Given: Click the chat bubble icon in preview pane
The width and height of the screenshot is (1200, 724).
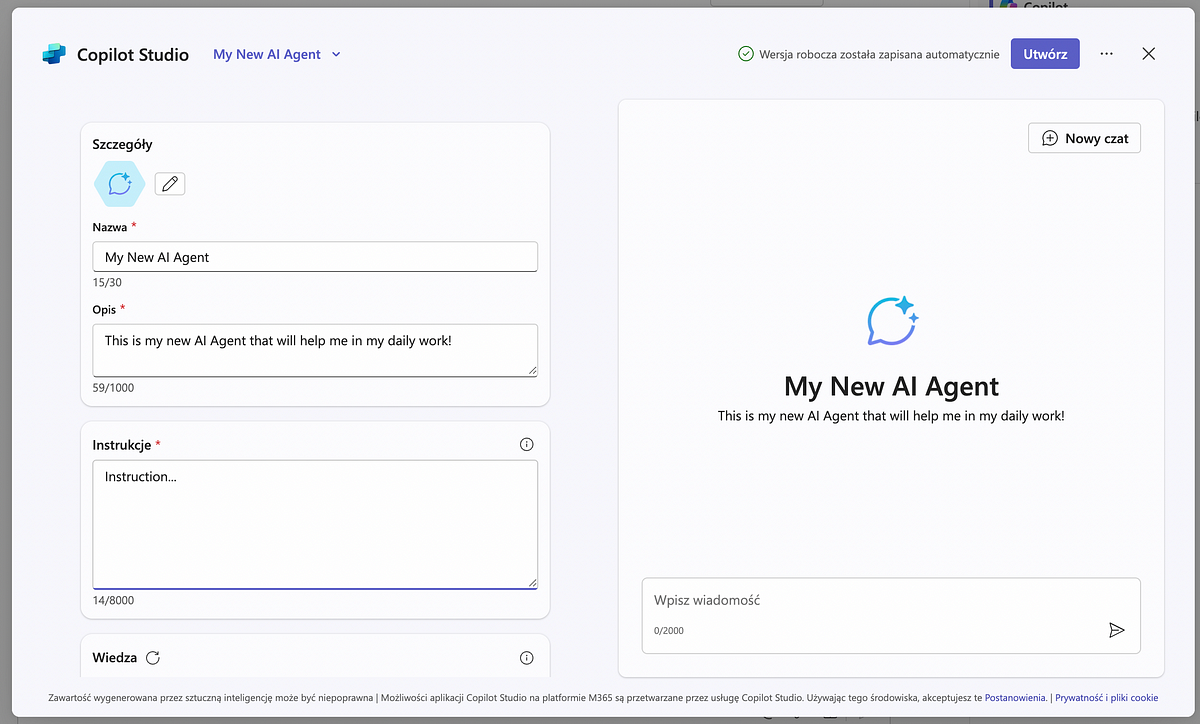Looking at the screenshot, I should pos(892,321).
